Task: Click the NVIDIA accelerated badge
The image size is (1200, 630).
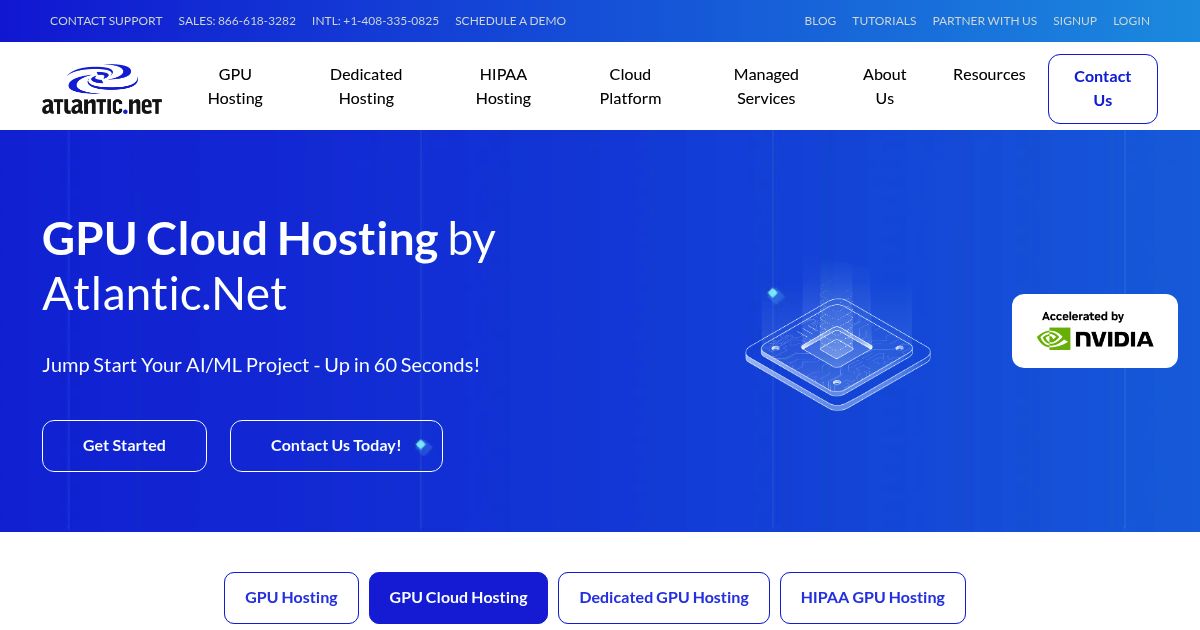Action: (1094, 331)
